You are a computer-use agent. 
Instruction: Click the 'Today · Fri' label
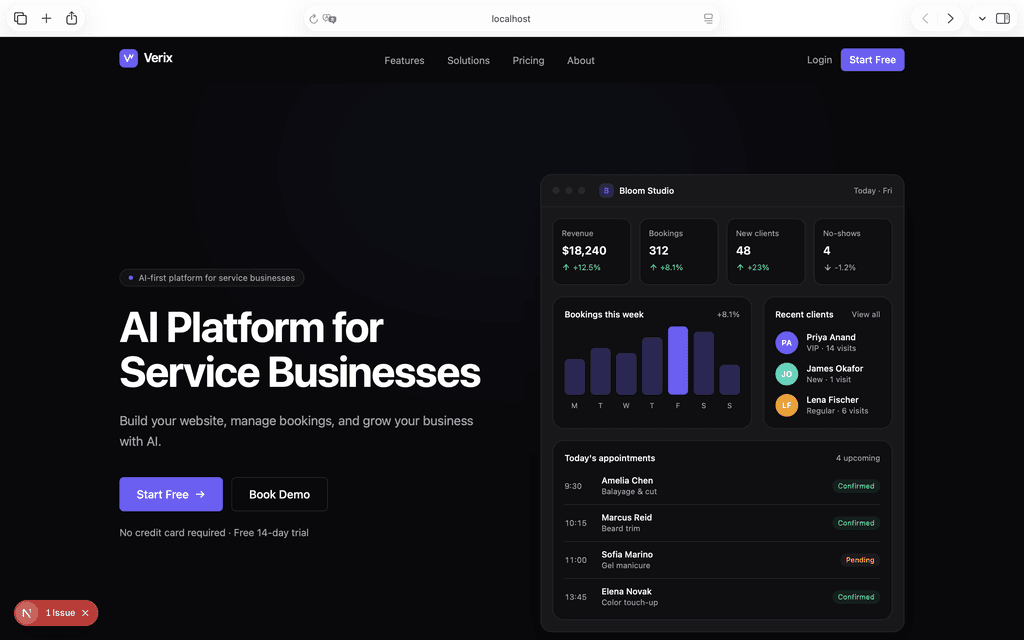coord(872,191)
